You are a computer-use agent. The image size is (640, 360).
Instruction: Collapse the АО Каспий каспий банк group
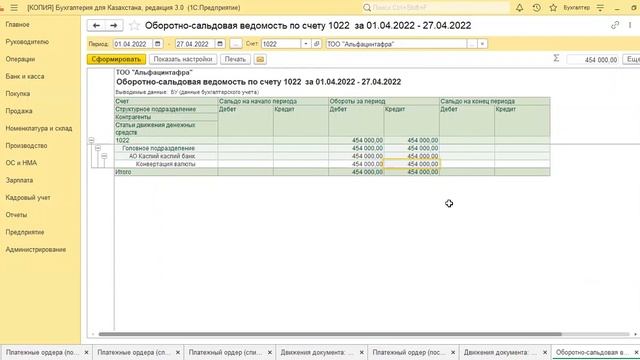(104, 156)
